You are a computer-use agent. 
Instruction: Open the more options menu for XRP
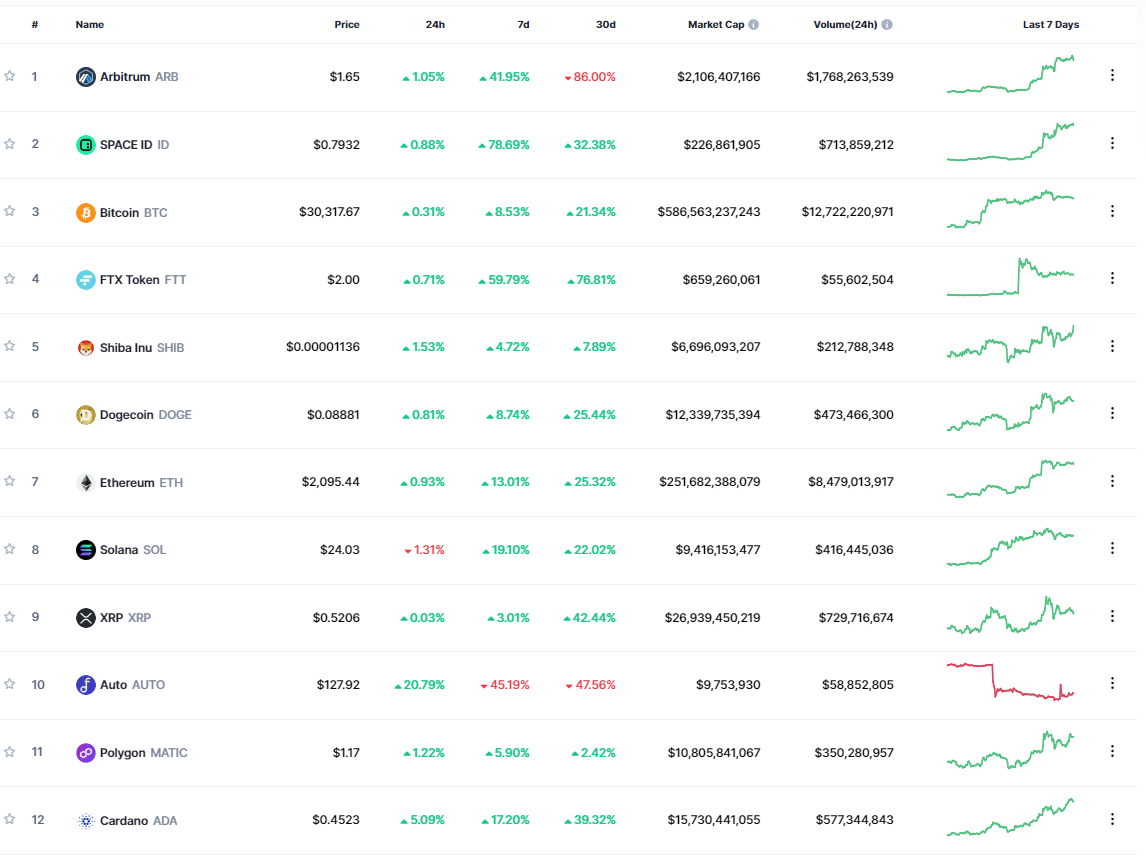tap(1112, 617)
